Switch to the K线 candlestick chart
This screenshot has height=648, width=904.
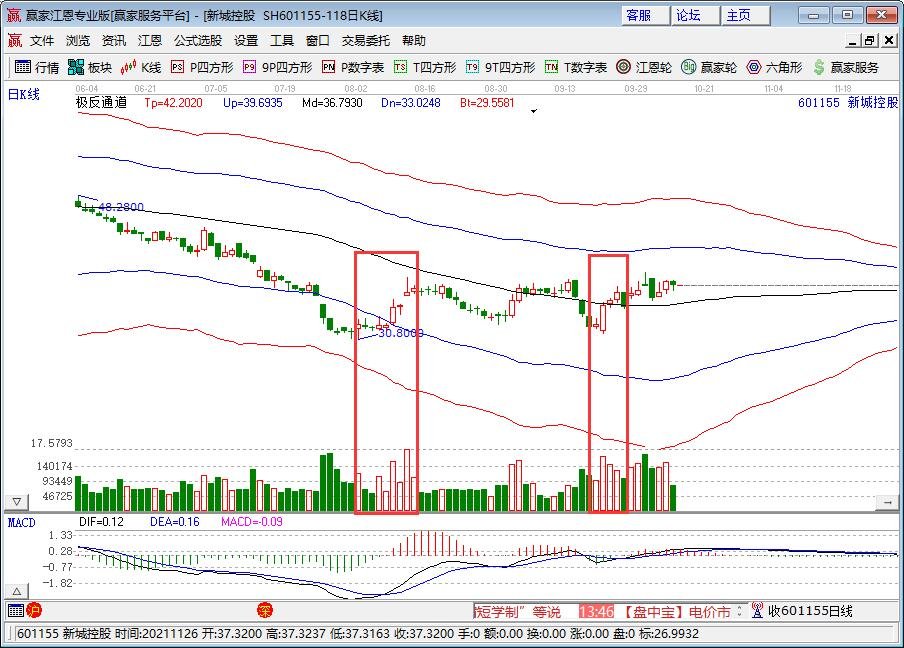pos(141,68)
